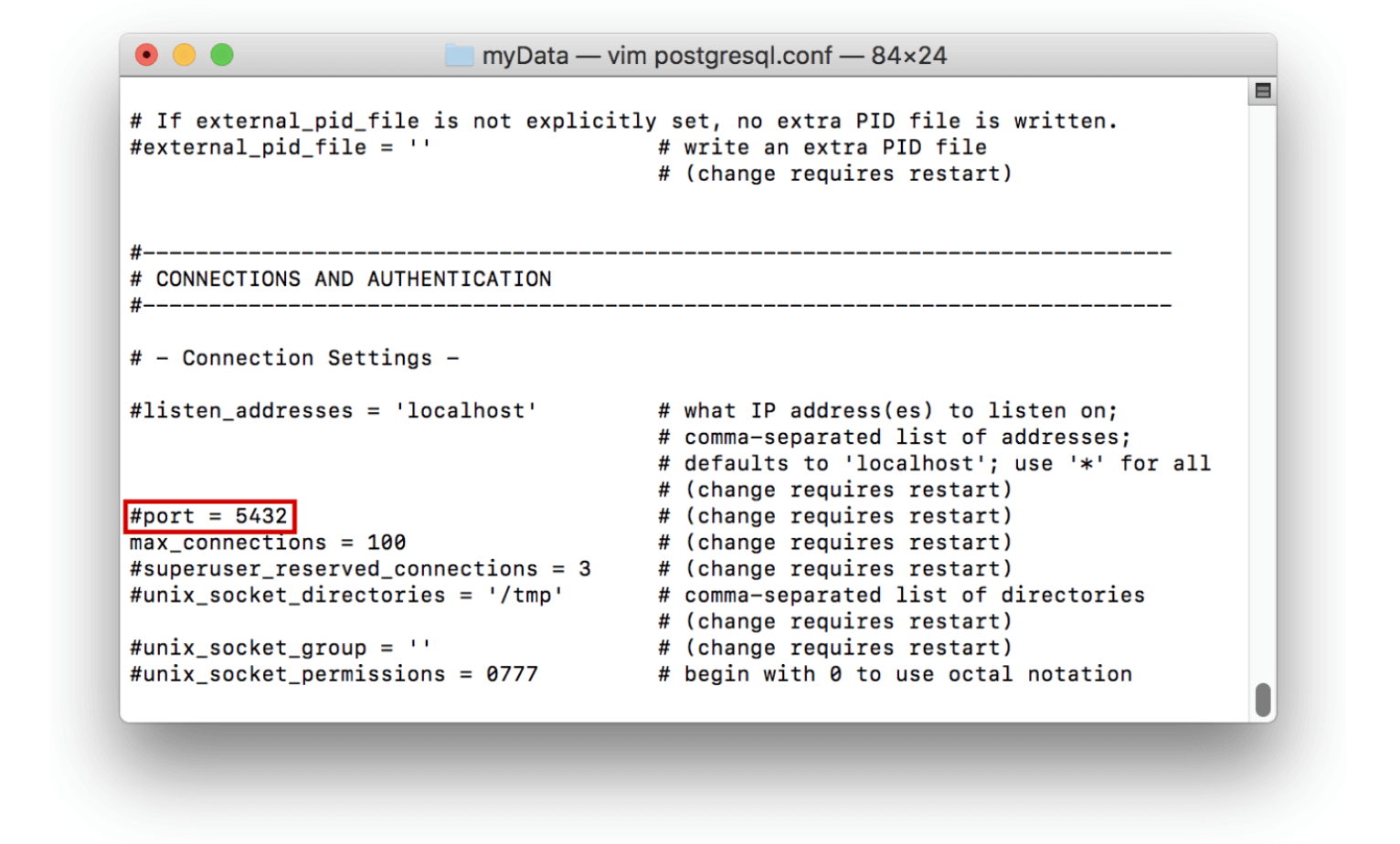This screenshot has height=844, width=1400.
Task: Click the yellow minimize traffic light
Action: click(x=183, y=55)
